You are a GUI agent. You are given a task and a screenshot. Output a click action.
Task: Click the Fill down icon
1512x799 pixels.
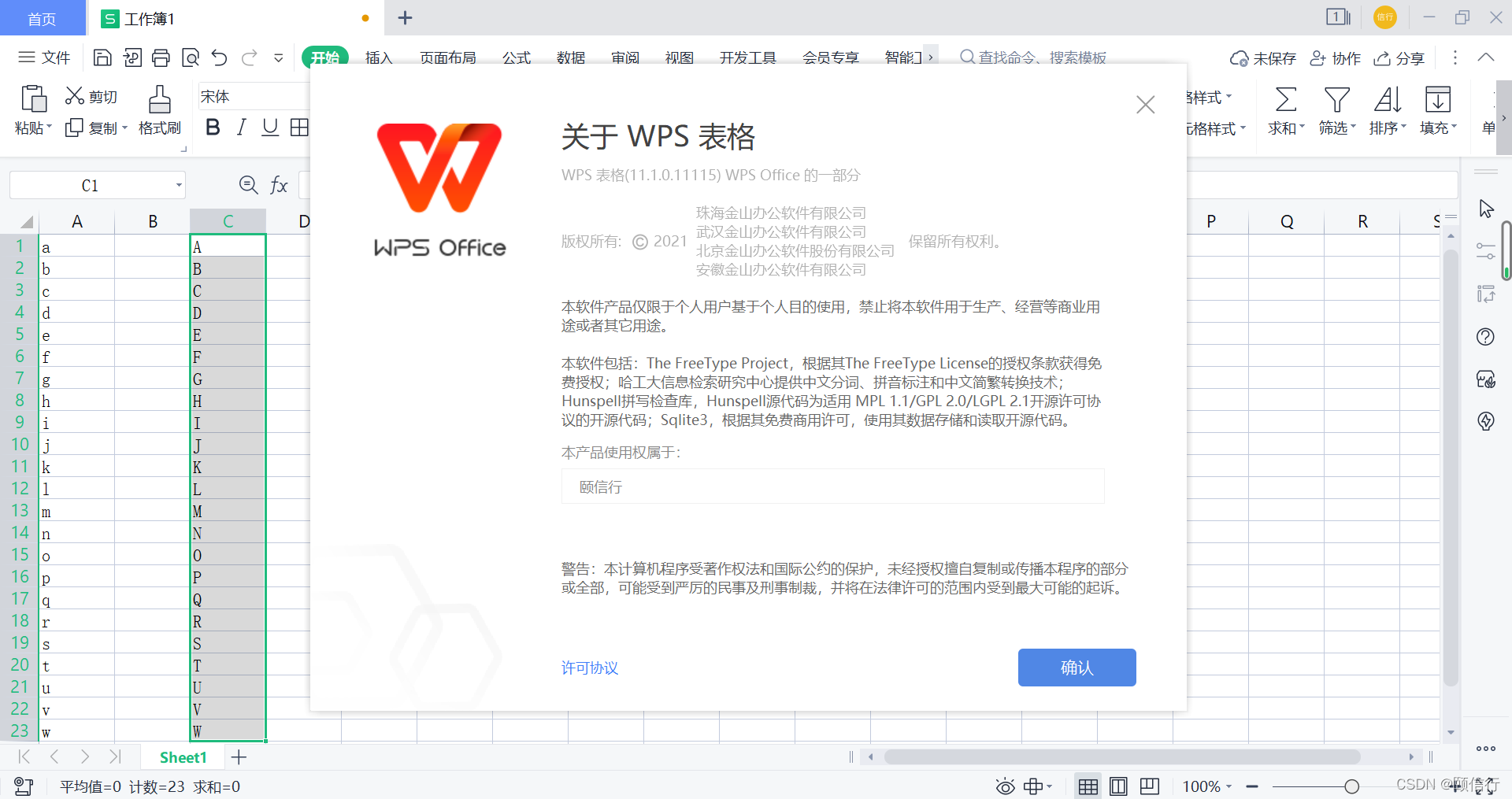[x=1438, y=100]
